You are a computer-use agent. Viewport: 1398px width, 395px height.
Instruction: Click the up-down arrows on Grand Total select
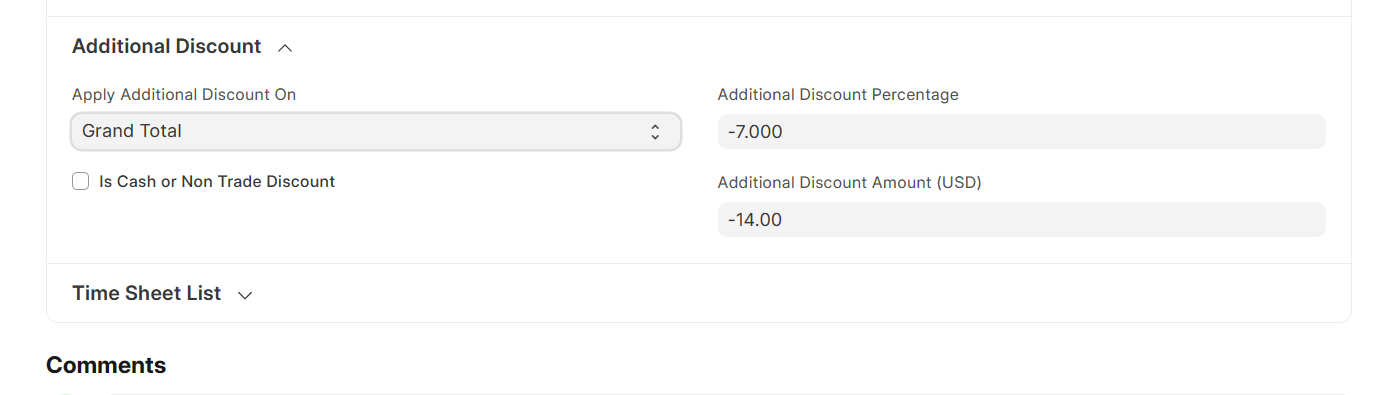click(x=655, y=131)
